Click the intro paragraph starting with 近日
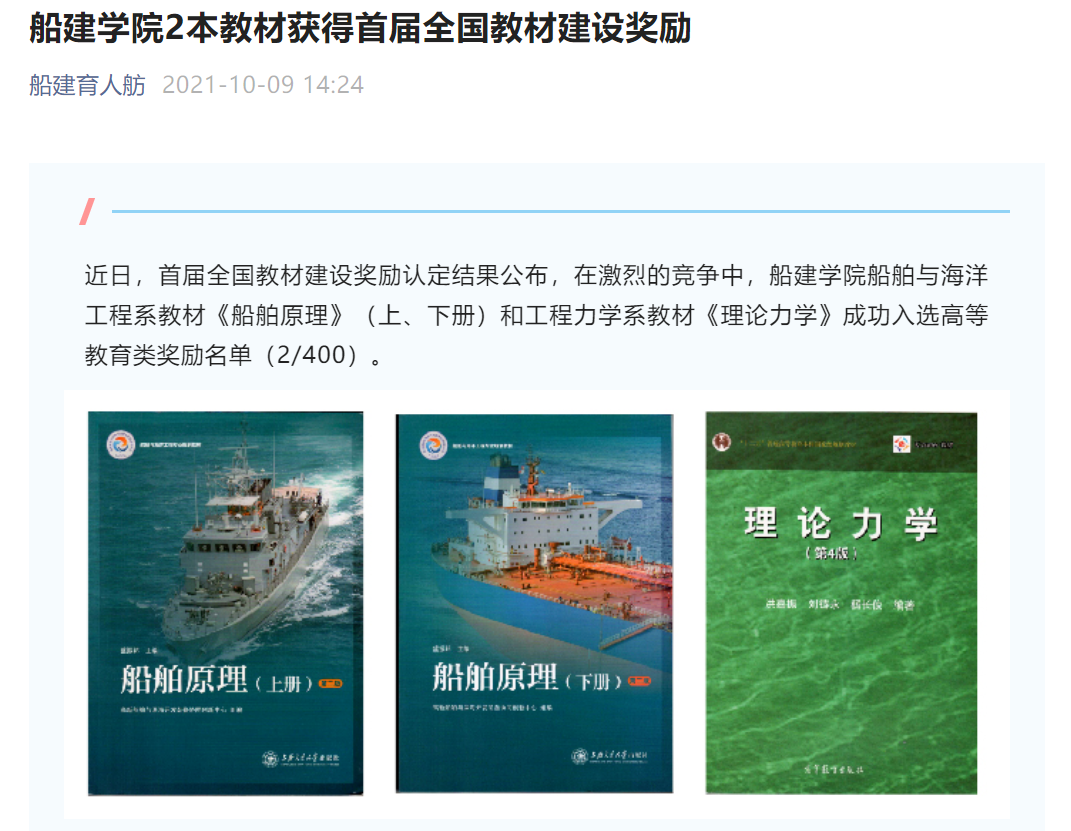 click(x=536, y=316)
